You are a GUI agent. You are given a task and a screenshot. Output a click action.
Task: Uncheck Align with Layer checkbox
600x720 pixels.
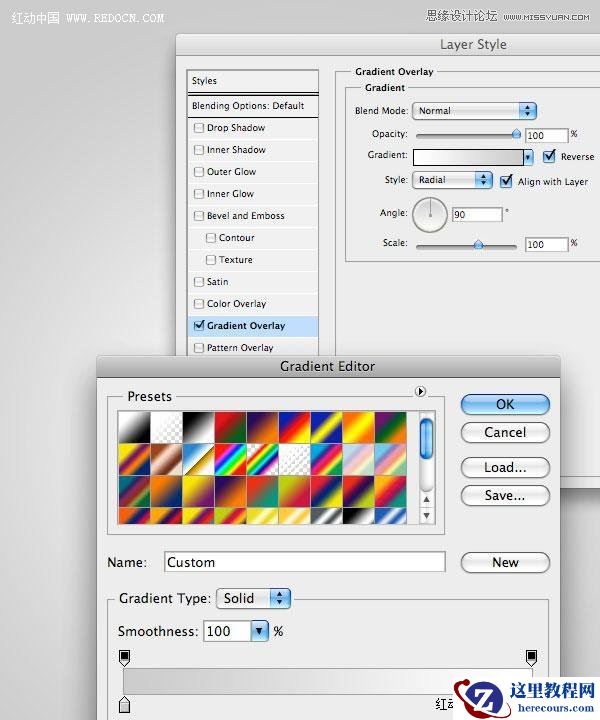505,181
